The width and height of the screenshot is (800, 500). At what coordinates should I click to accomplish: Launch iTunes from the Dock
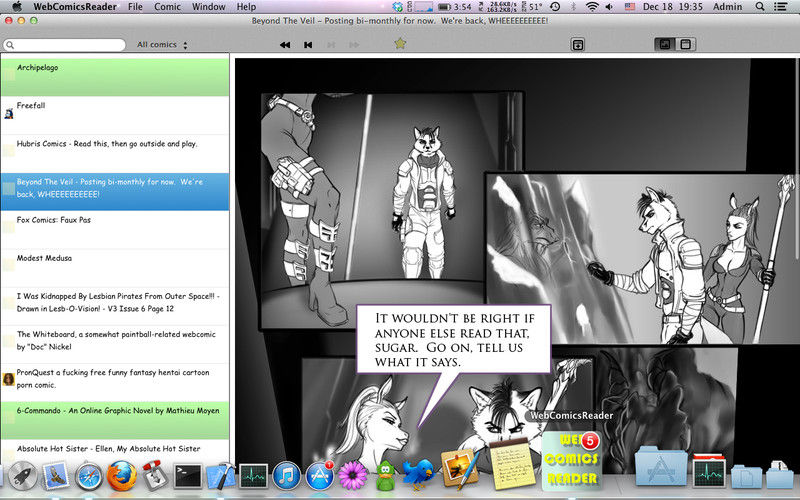click(x=286, y=476)
